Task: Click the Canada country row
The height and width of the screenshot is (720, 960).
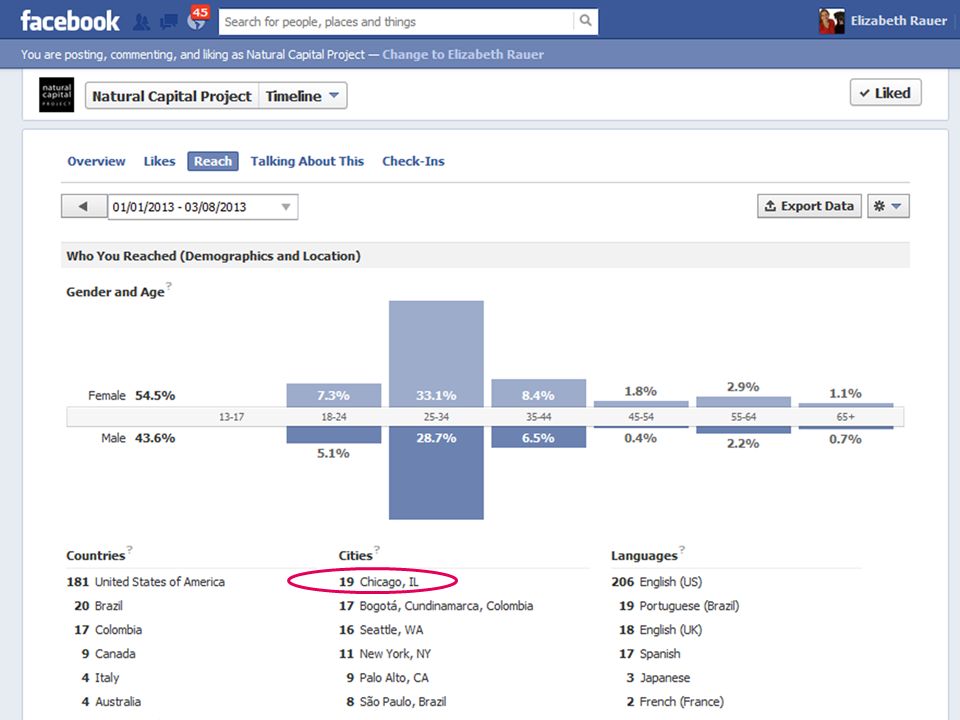Action: tap(108, 654)
